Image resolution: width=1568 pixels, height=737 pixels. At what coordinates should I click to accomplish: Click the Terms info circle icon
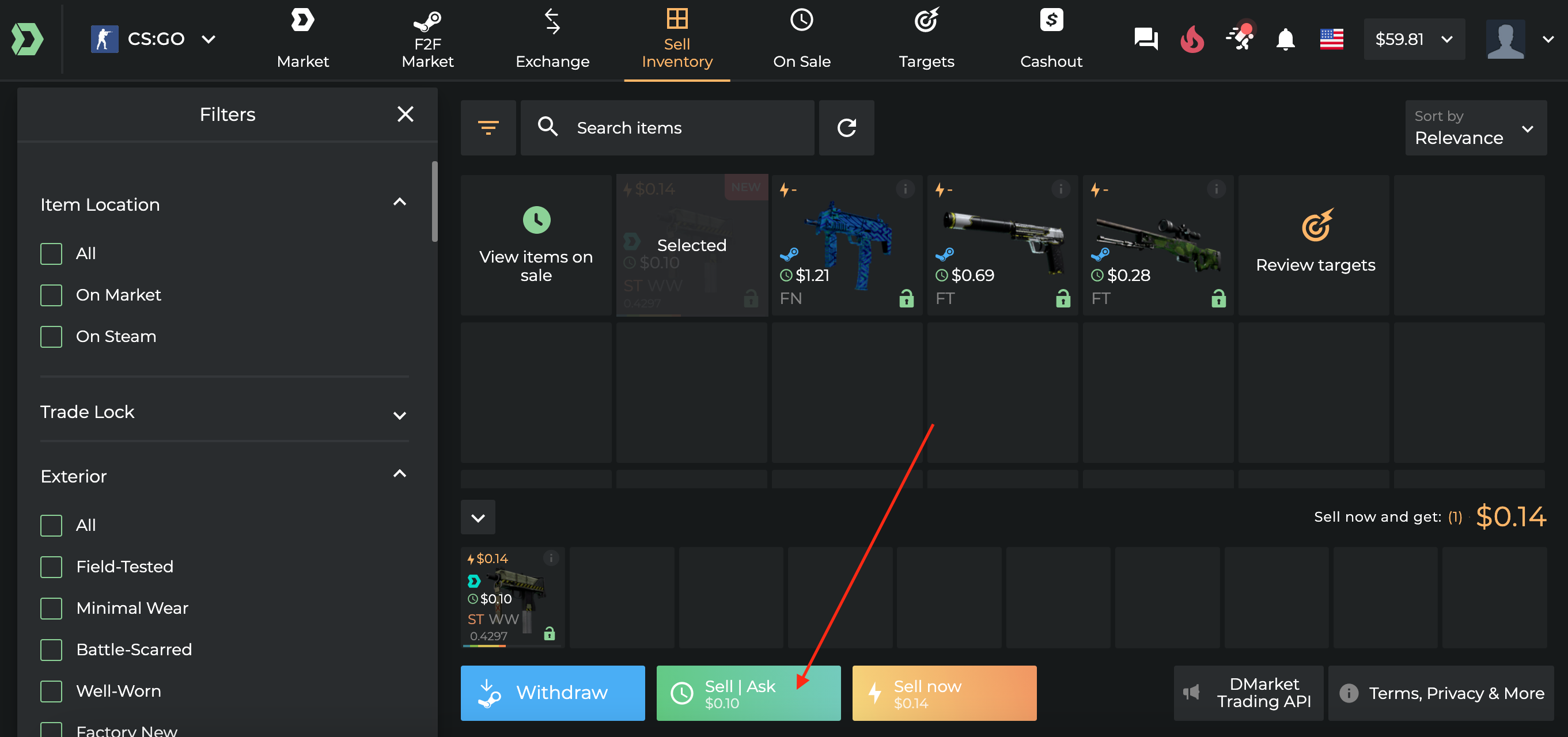(1349, 693)
